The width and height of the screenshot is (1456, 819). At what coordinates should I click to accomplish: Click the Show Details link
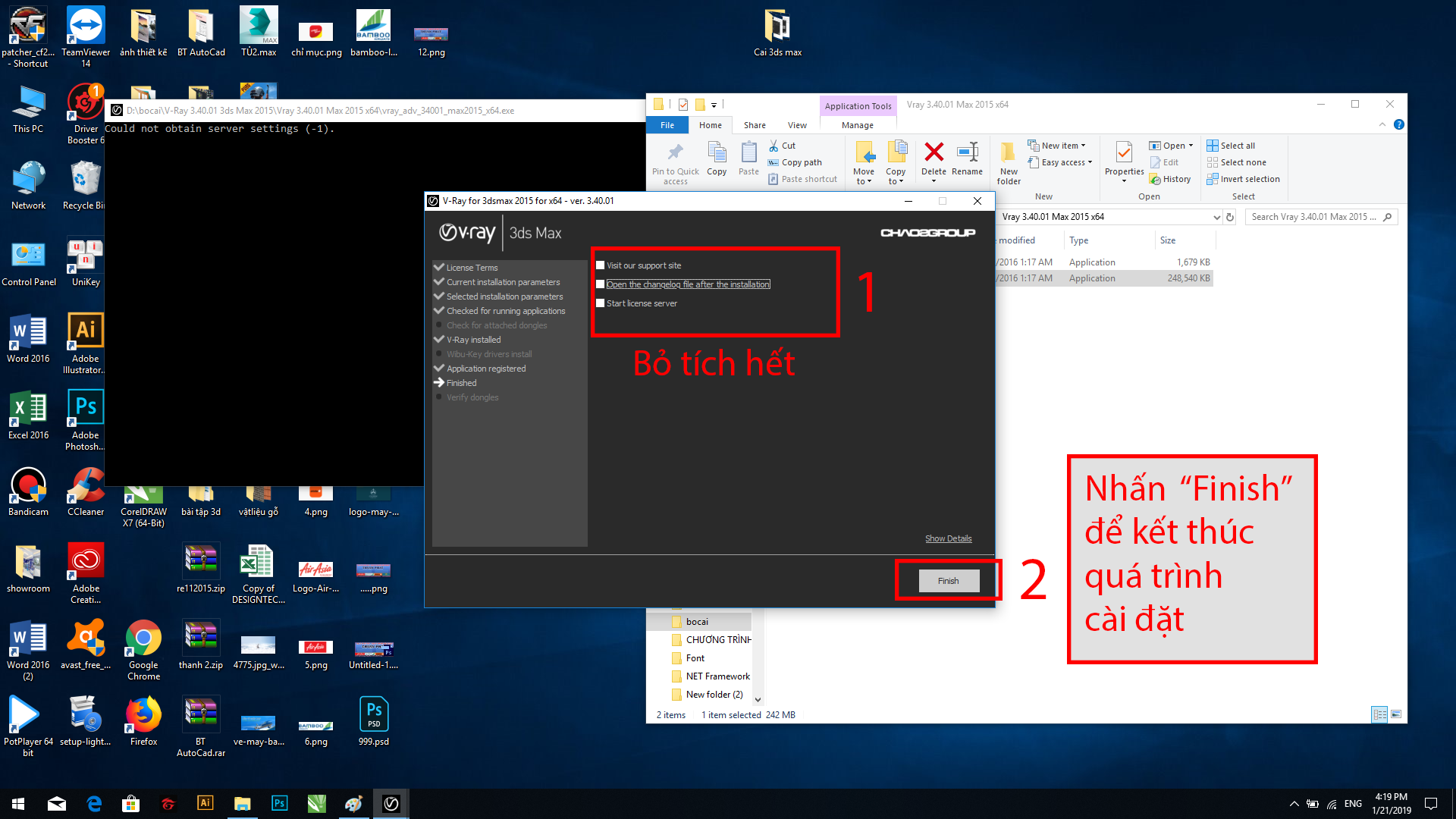948,538
